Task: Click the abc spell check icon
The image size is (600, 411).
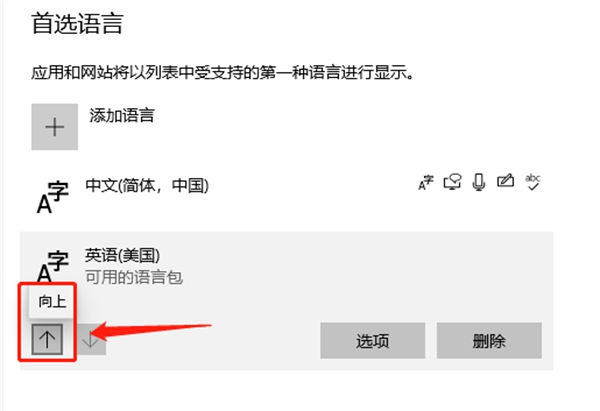Action: [532, 182]
